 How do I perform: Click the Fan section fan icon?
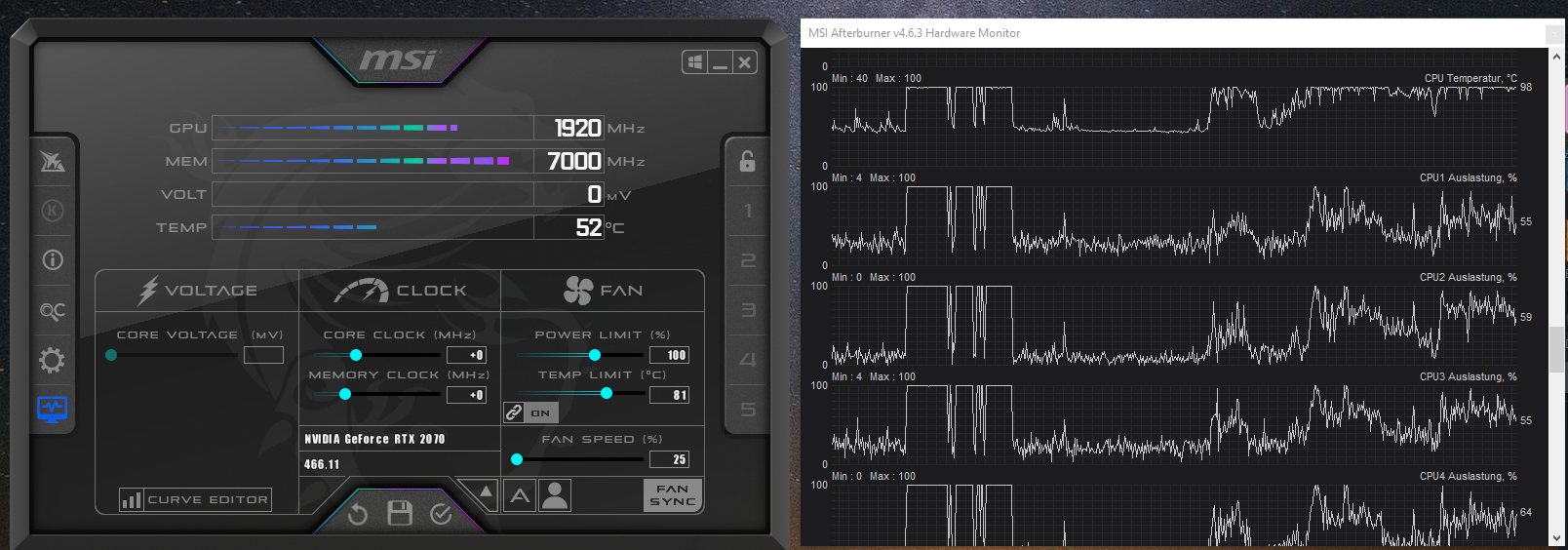(578, 290)
